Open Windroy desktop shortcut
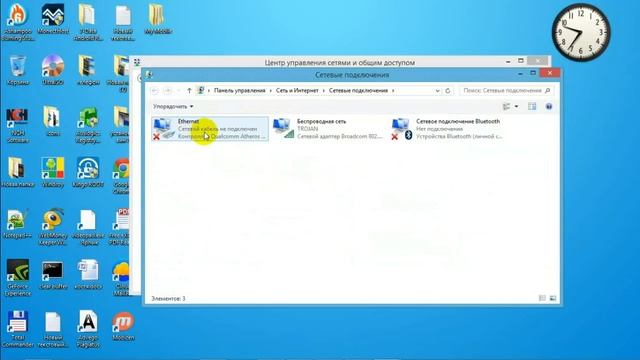Viewport: 640px width, 360px height. [x=53, y=172]
